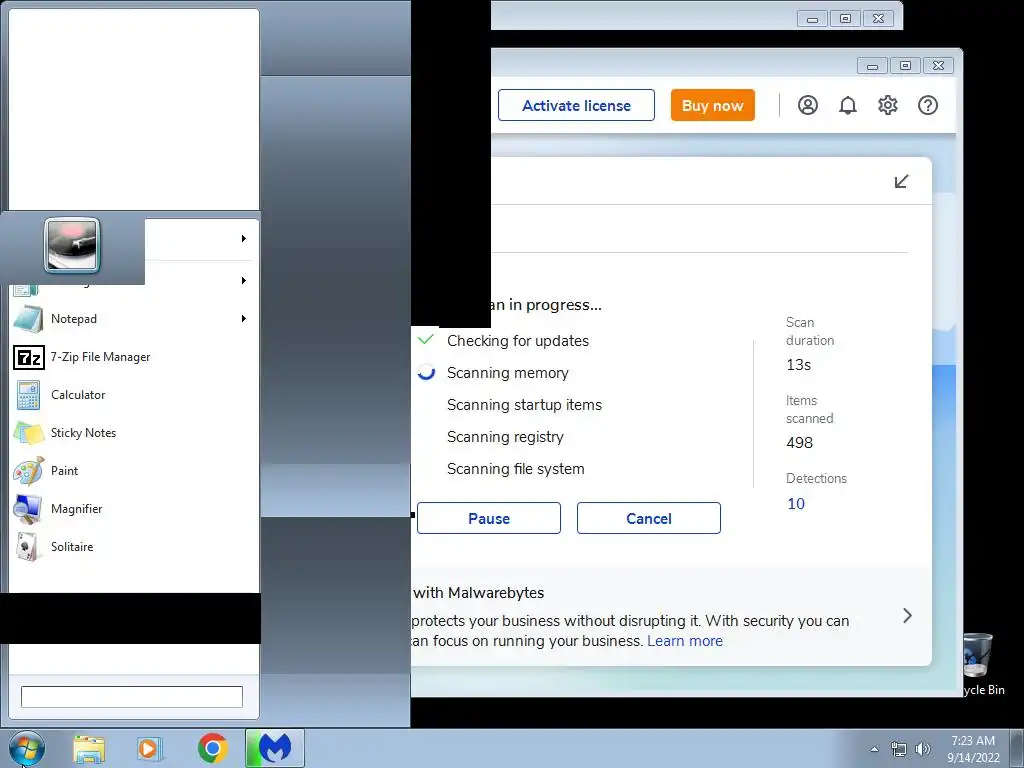Viewport: 1024px width, 768px height.
Task: Click the Activate license button
Action: (576, 105)
